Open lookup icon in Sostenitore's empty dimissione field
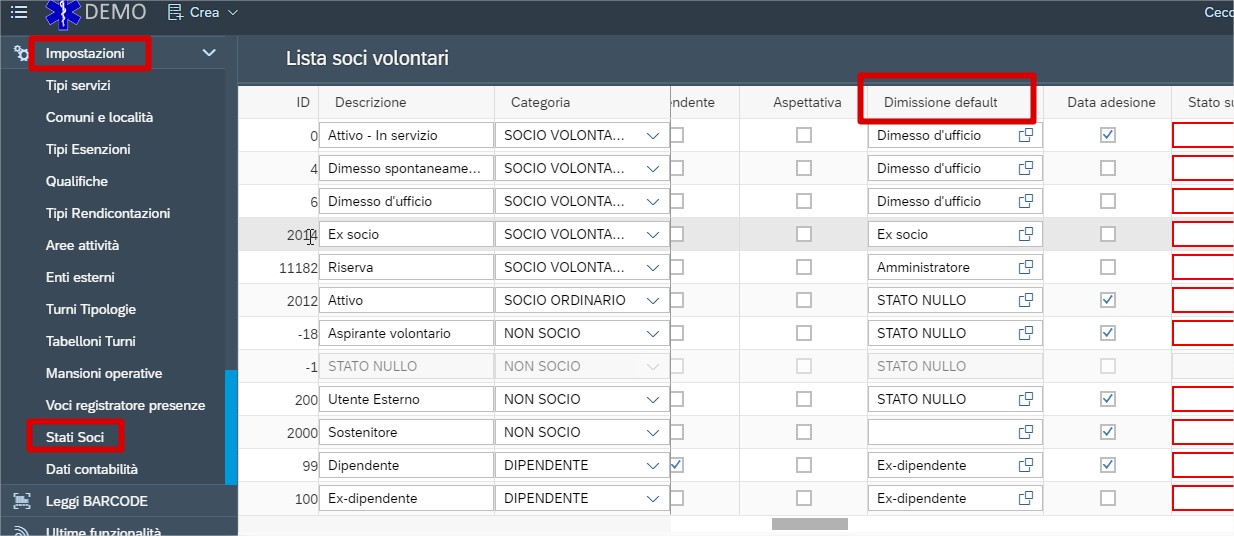 (x=1025, y=432)
